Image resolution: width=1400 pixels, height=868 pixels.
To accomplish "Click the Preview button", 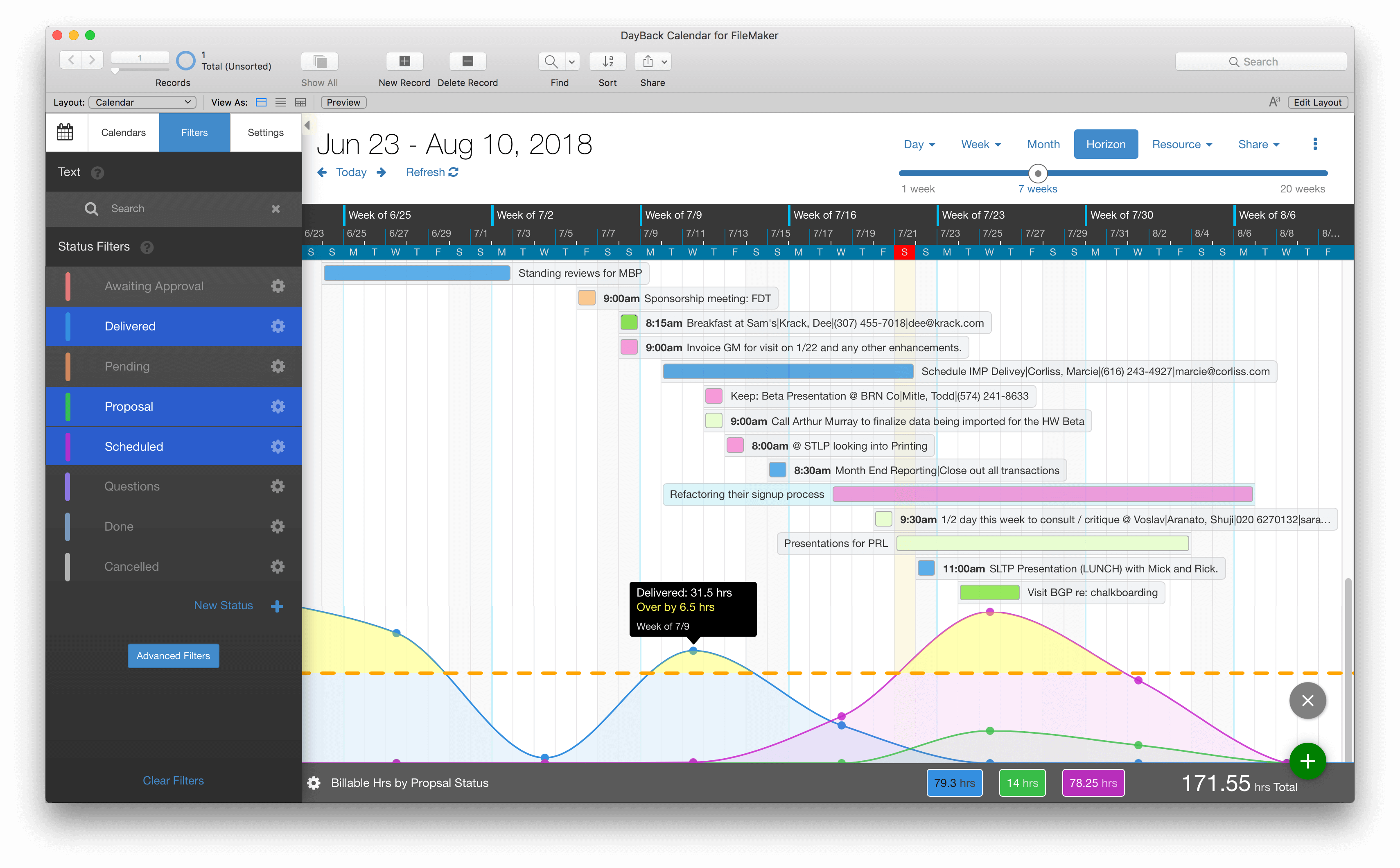I will tap(343, 102).
